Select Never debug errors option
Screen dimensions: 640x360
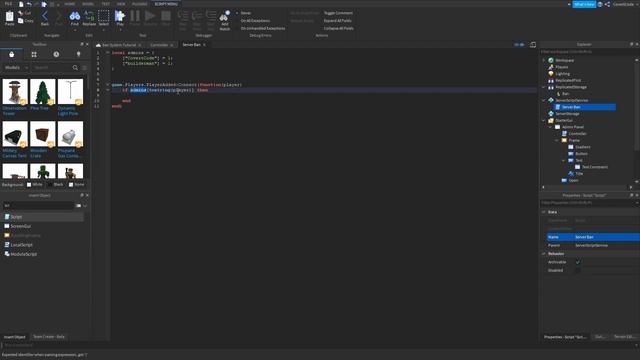coord(246,13)
